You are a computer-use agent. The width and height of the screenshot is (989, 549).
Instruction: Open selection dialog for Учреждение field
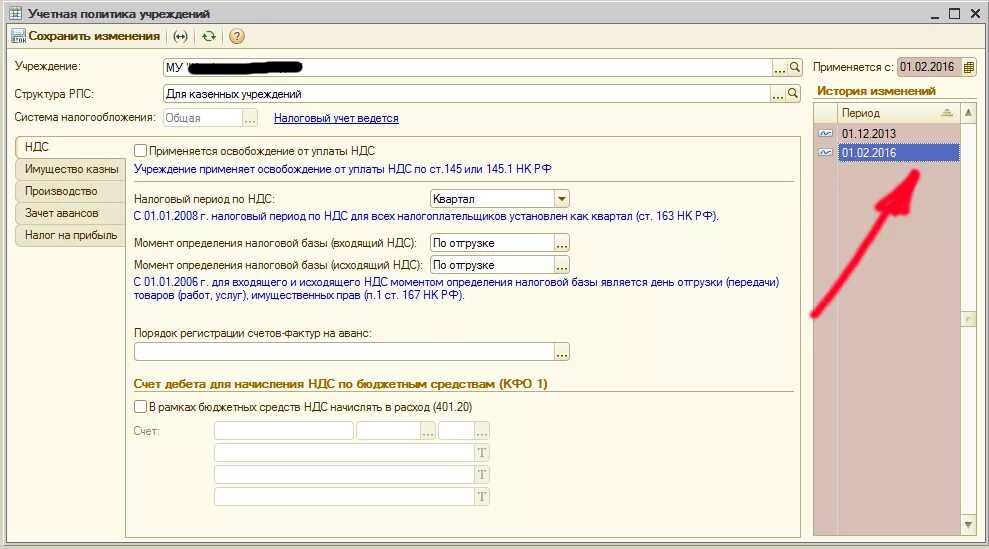point(780,68)
